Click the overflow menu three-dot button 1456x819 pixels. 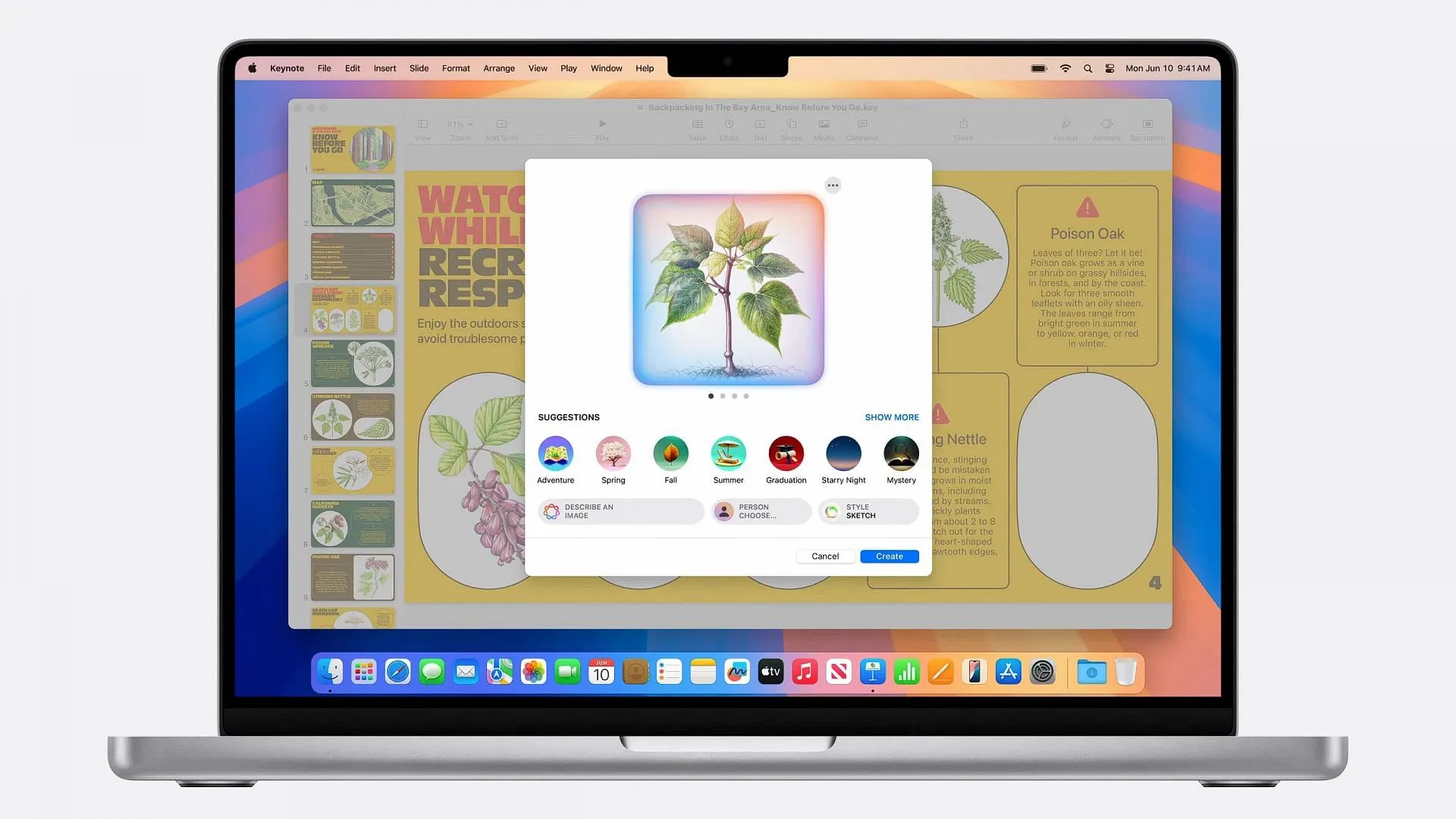point(833,185)
